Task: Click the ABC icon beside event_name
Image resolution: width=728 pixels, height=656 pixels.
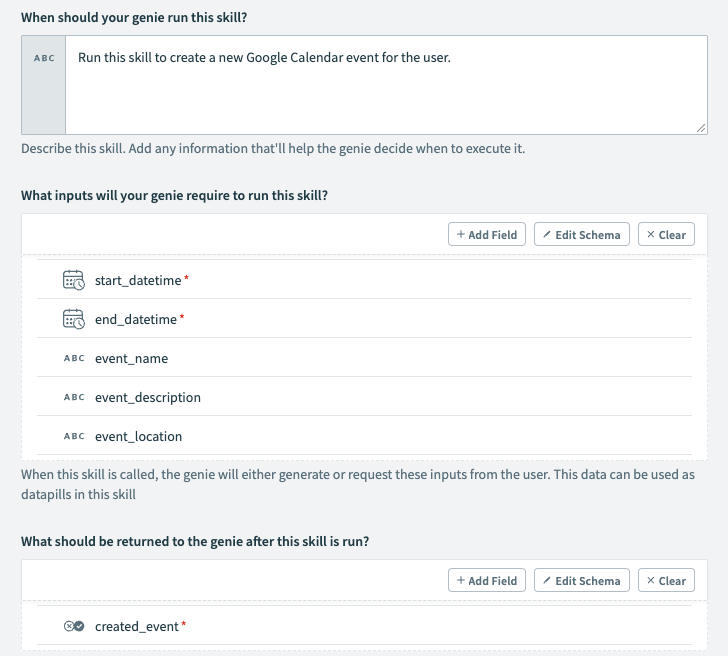Action: click(x=74, y=358)
